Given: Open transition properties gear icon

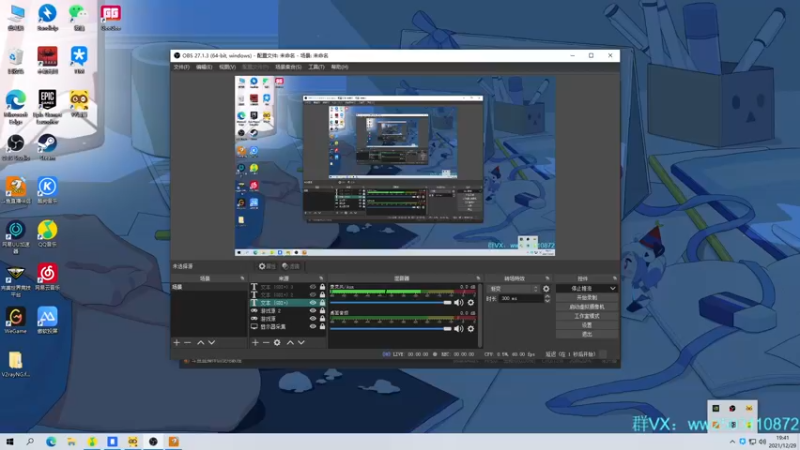Looking at the screenshot, I should coord(546,288).
